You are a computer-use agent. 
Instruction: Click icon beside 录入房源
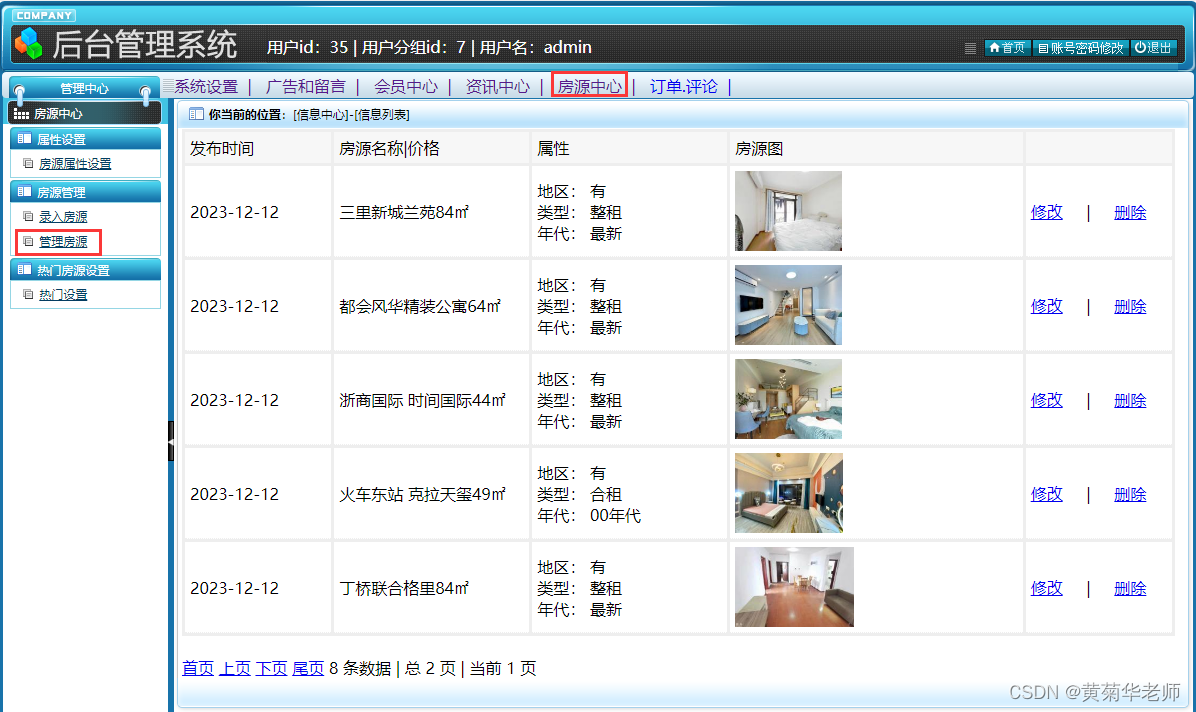coord(28,217)
